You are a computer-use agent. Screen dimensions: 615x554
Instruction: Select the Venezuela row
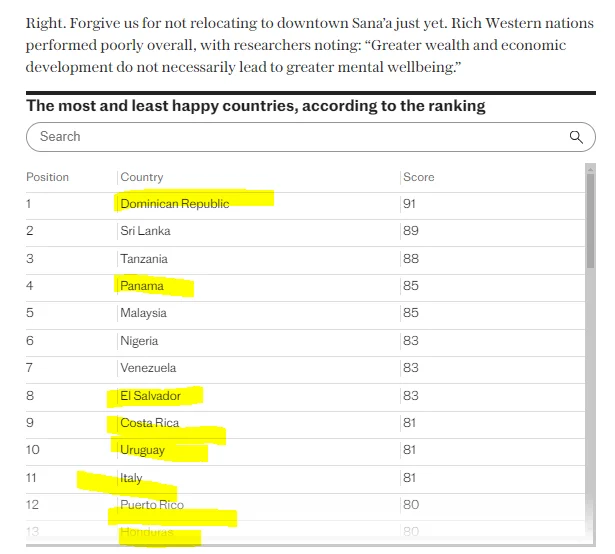[x=306, y=368]
